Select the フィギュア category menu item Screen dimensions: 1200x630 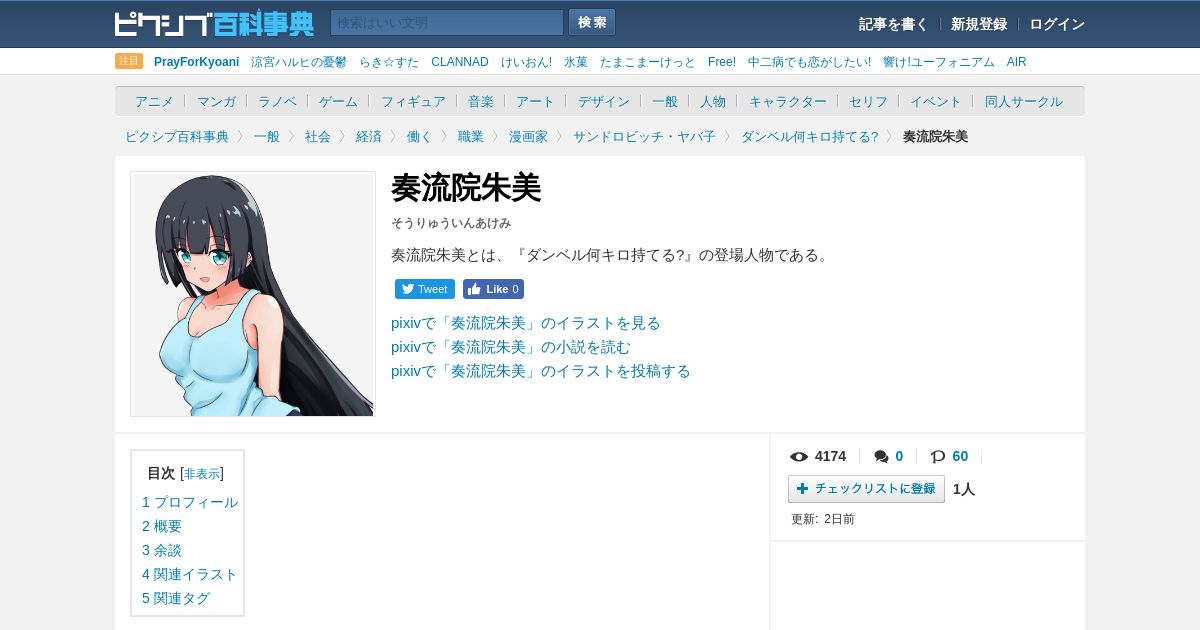click(413, 101)
